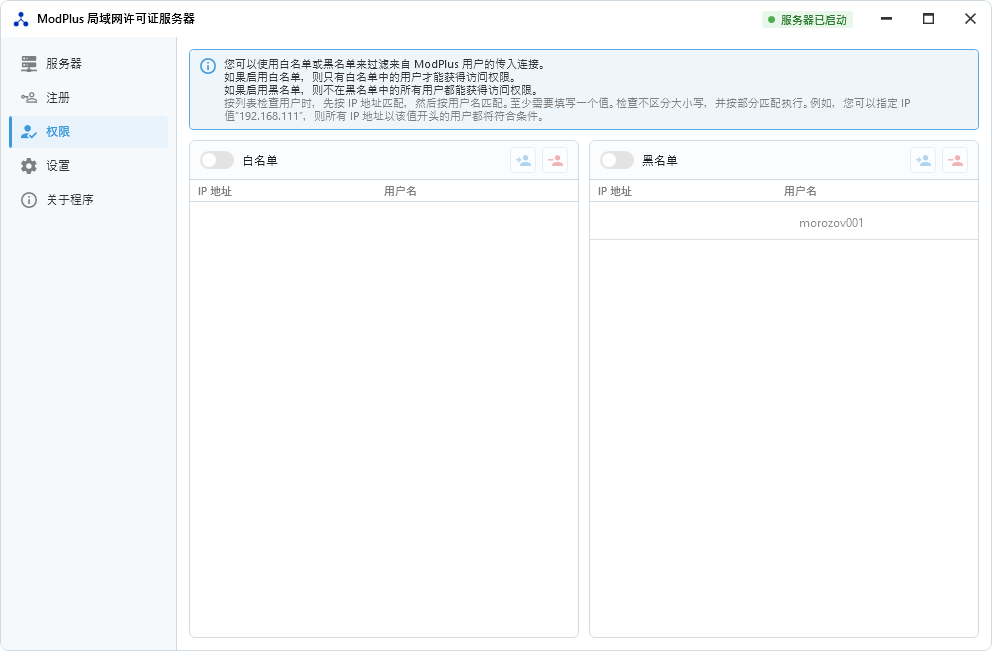Add a user to the 黑名单 list

[x=923, y=160]
